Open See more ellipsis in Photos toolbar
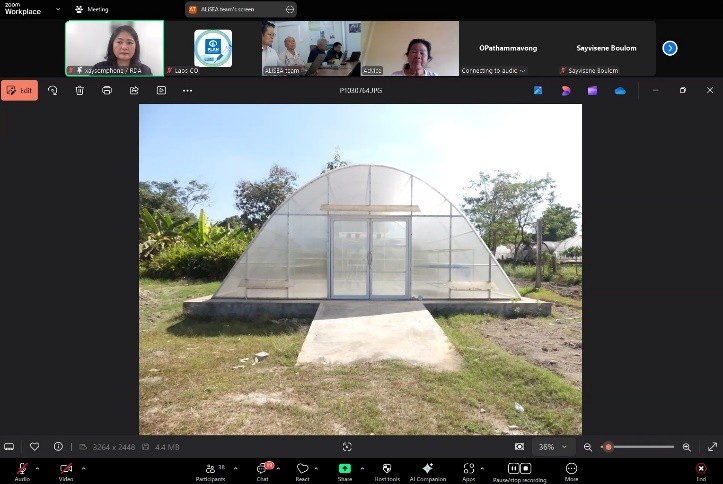 [188, 90]
